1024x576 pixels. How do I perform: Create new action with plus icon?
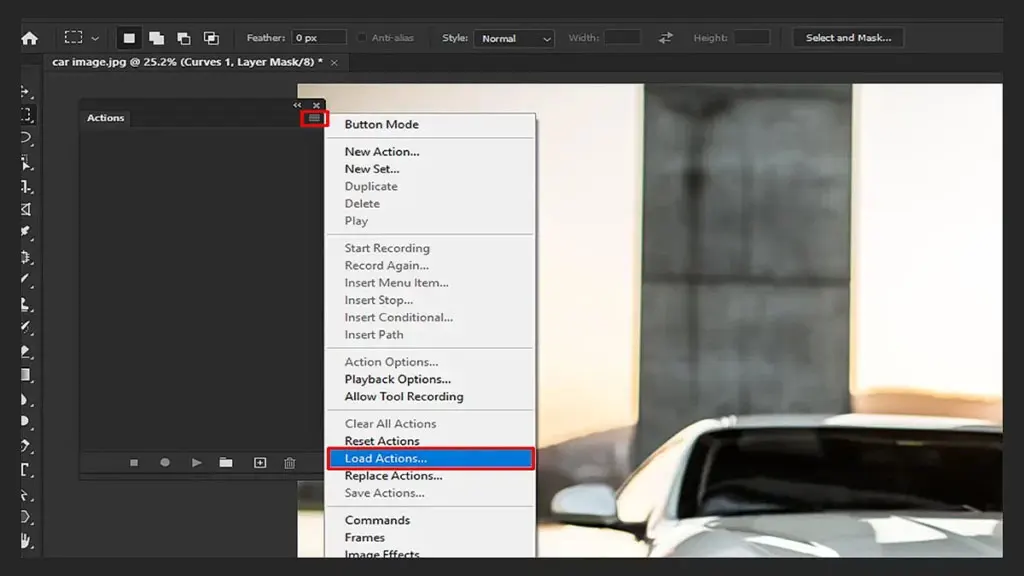coord(260,462)
